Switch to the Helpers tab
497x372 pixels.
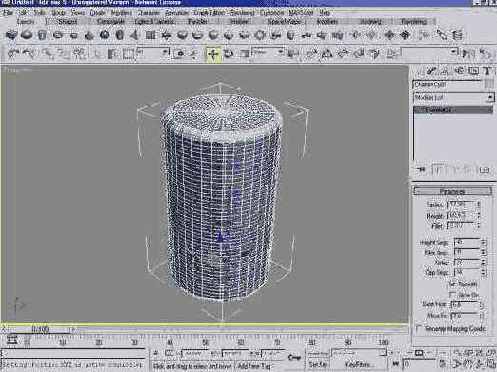(239, 22)
